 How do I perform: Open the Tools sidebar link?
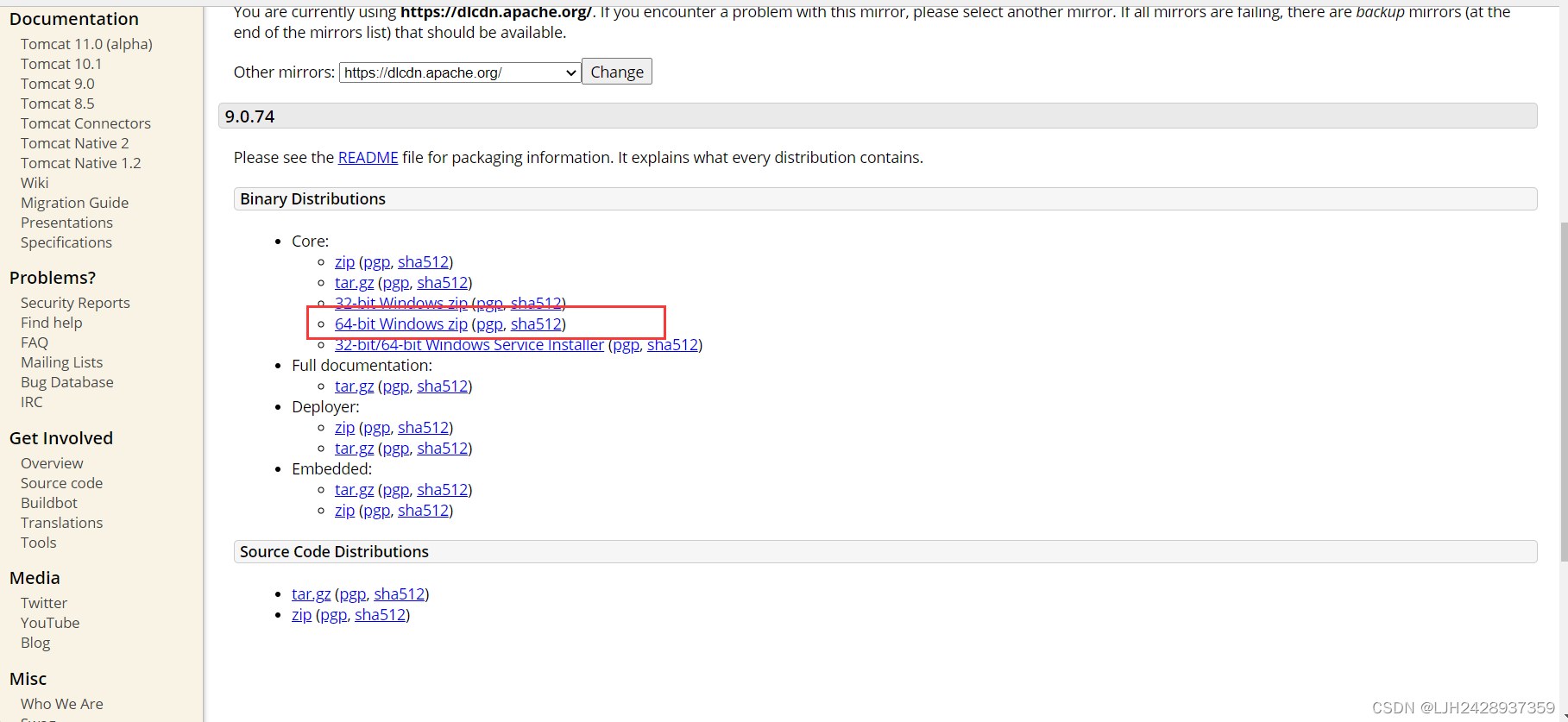point(39,543)
